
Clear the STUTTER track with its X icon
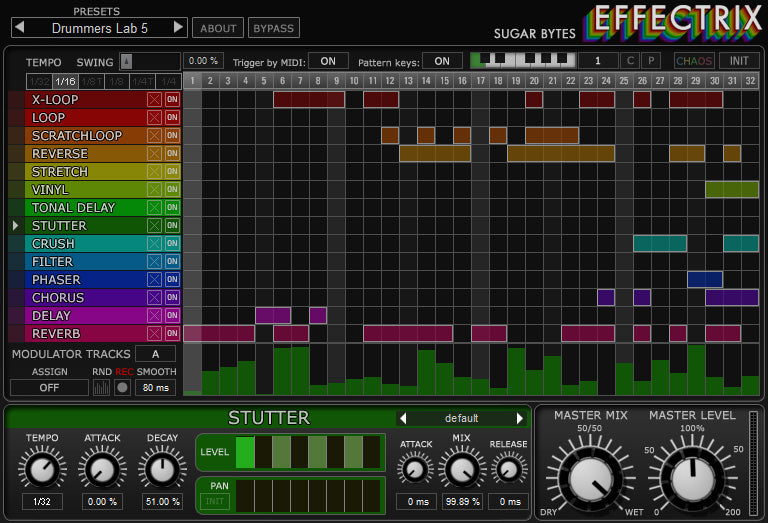(154, 225)
